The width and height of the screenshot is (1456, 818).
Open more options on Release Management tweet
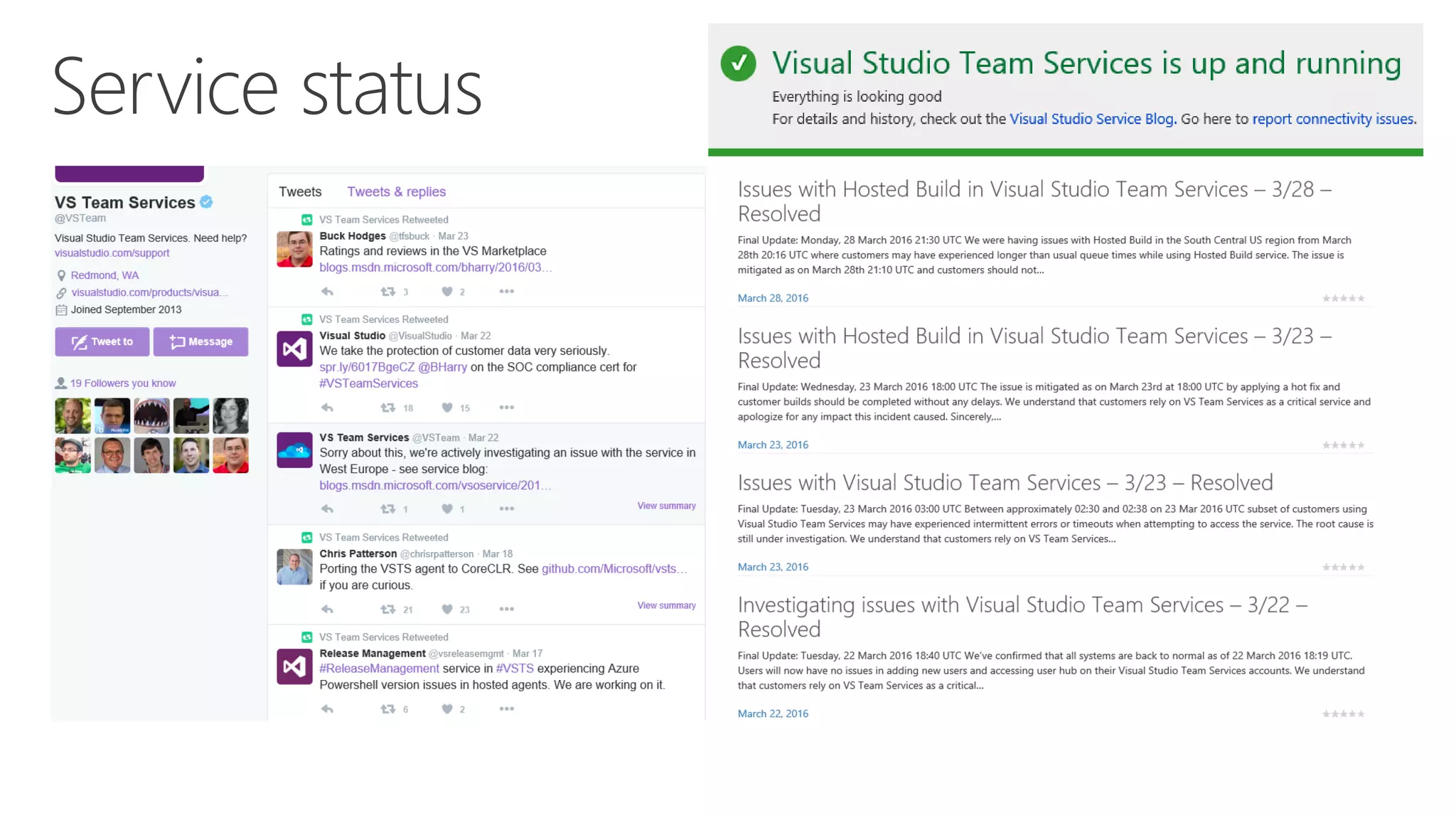pyautogui.click(x=506, y=708)
